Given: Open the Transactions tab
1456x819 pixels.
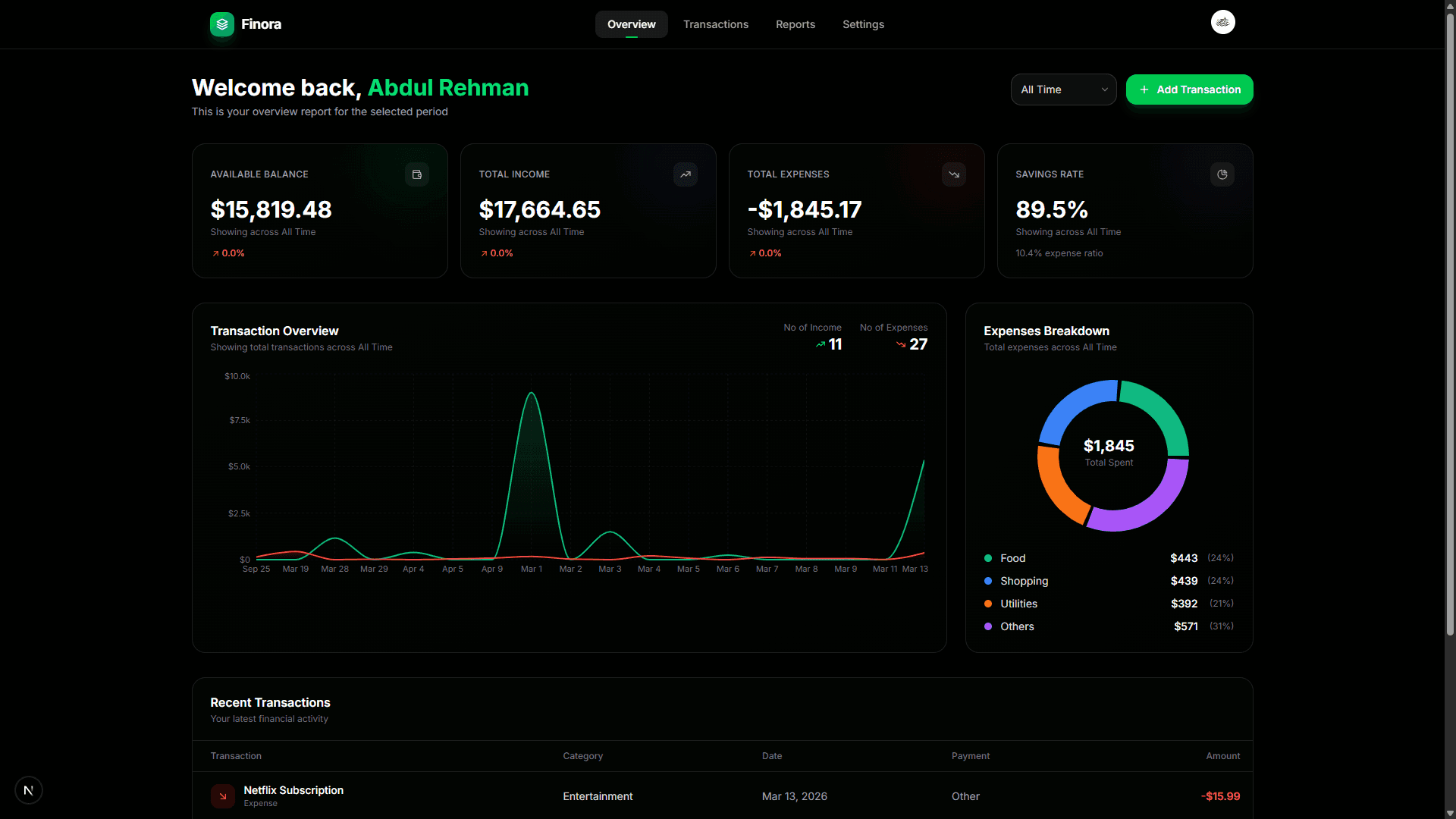Looking at the screenshot, I should click(716, 24).
